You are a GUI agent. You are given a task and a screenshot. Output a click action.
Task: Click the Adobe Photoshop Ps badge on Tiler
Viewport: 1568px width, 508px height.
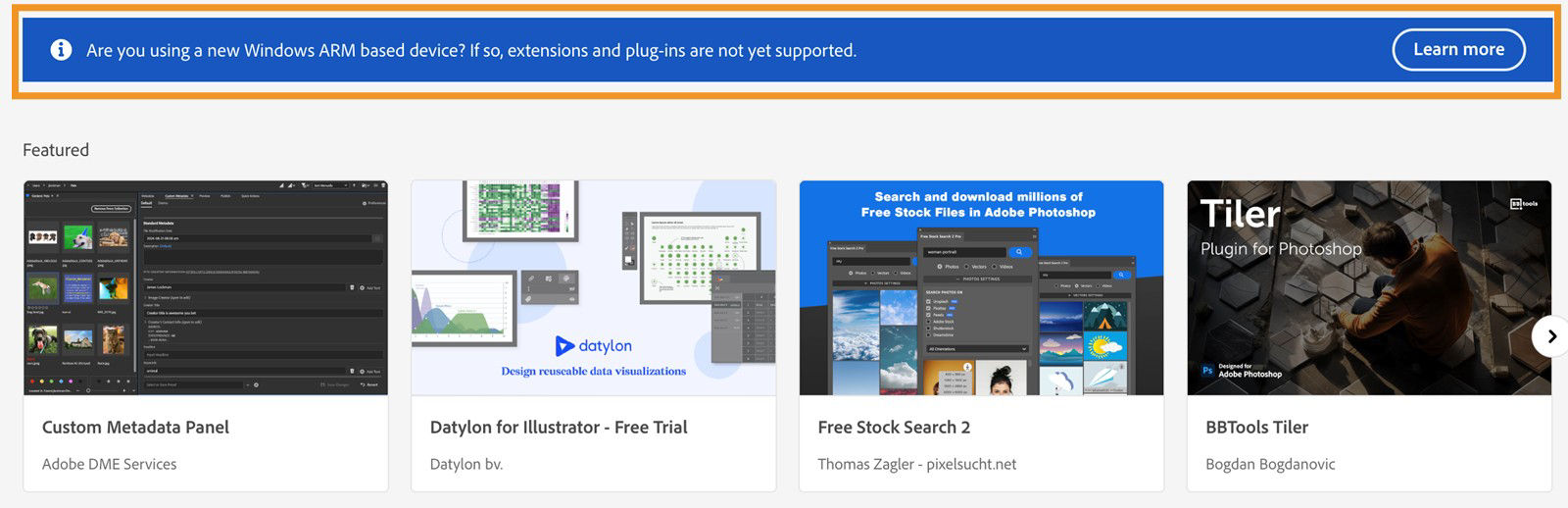coord(1242,371)
